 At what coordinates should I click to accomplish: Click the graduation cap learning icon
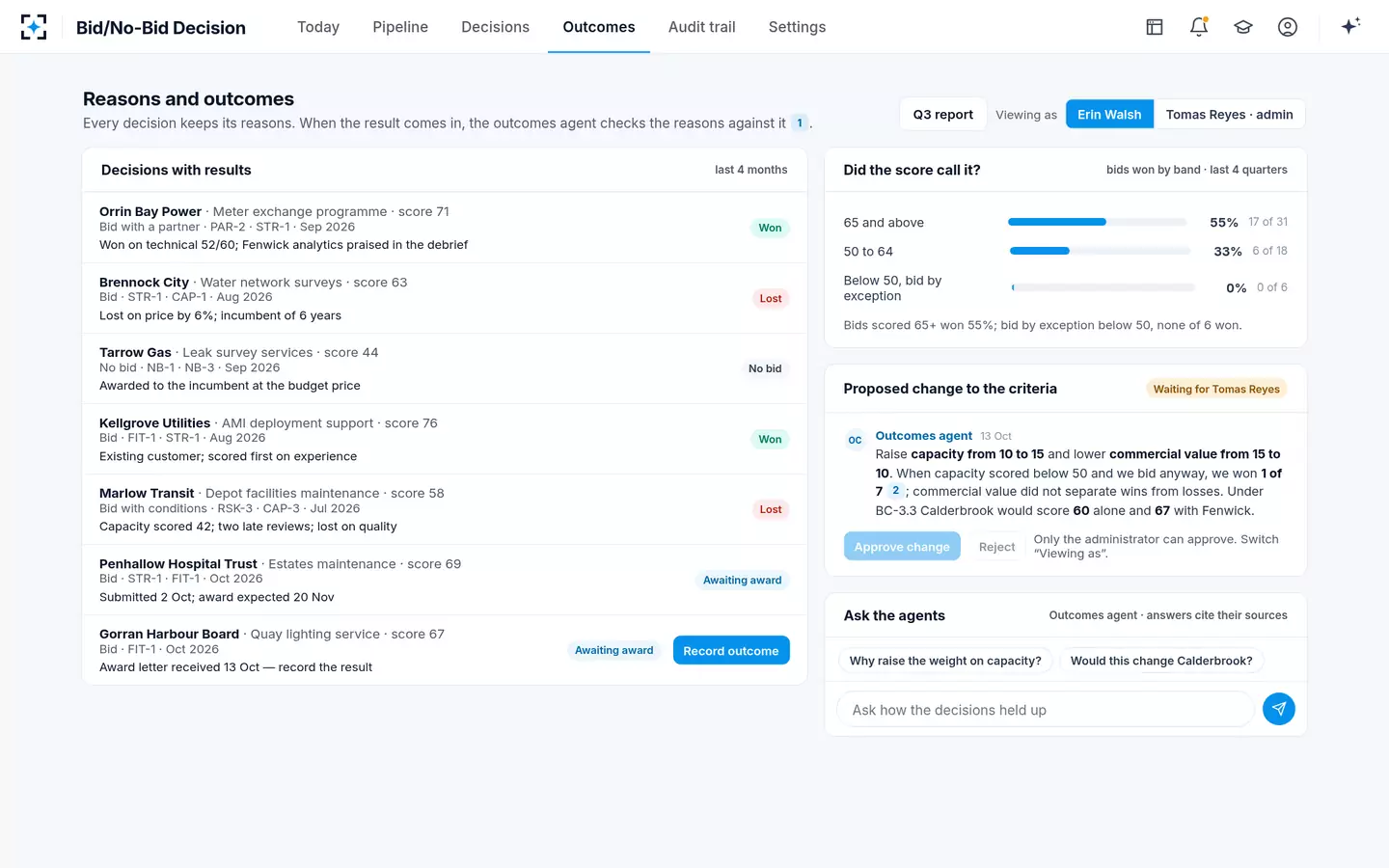1243,27
